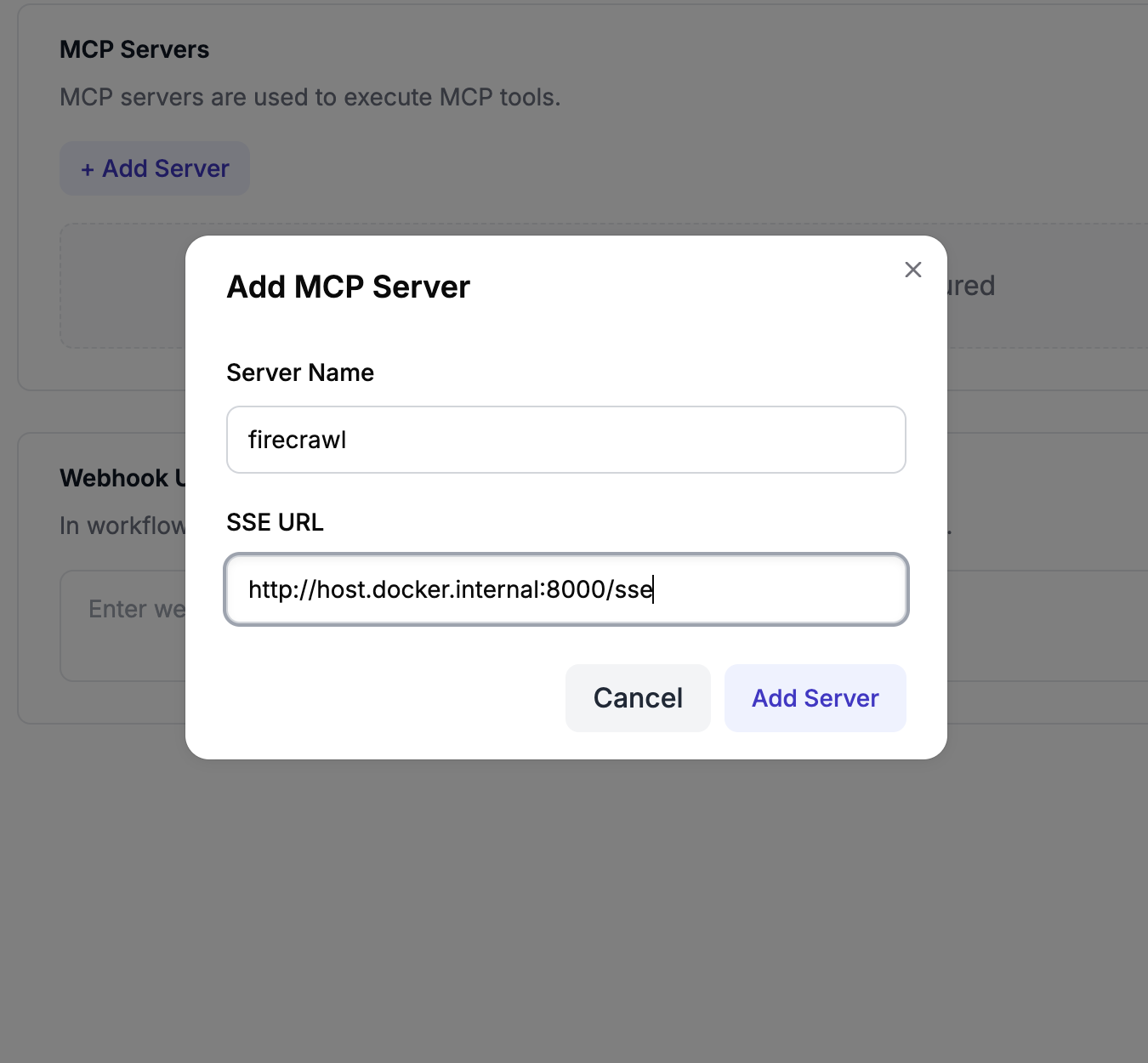1148x1063 pixels.
Task: Click the plus icon on Add Server
Action: 87,169
